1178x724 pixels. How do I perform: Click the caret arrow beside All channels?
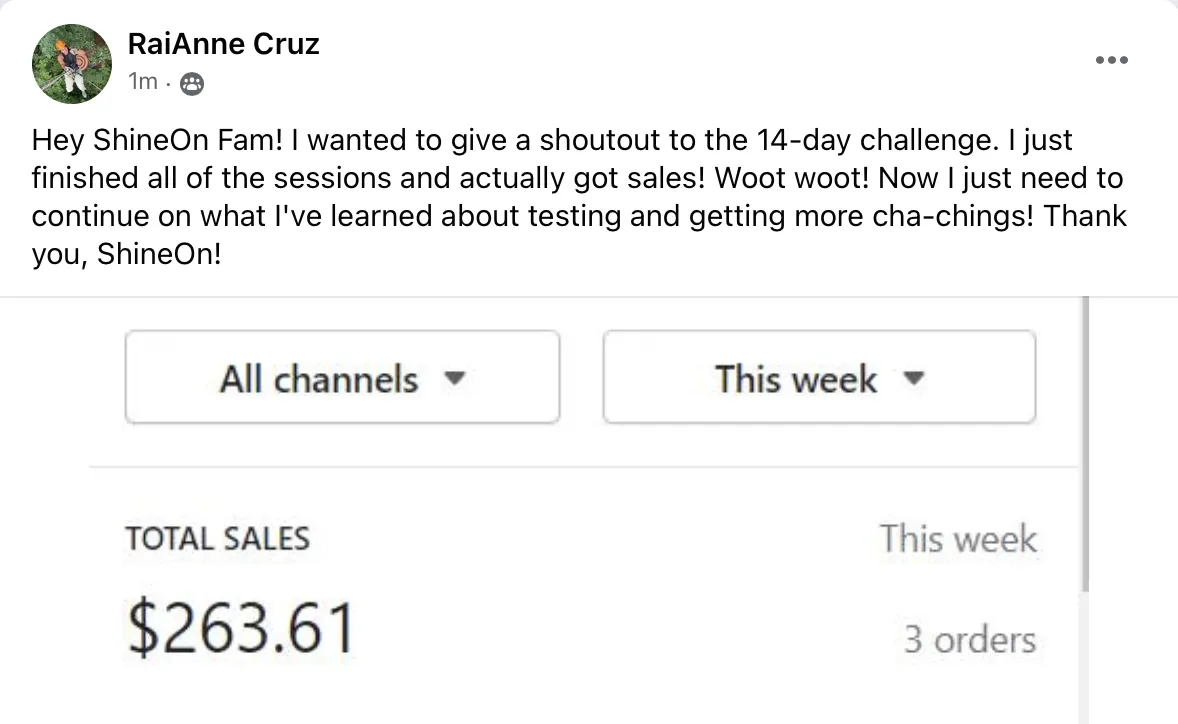[x=455, y=378]
